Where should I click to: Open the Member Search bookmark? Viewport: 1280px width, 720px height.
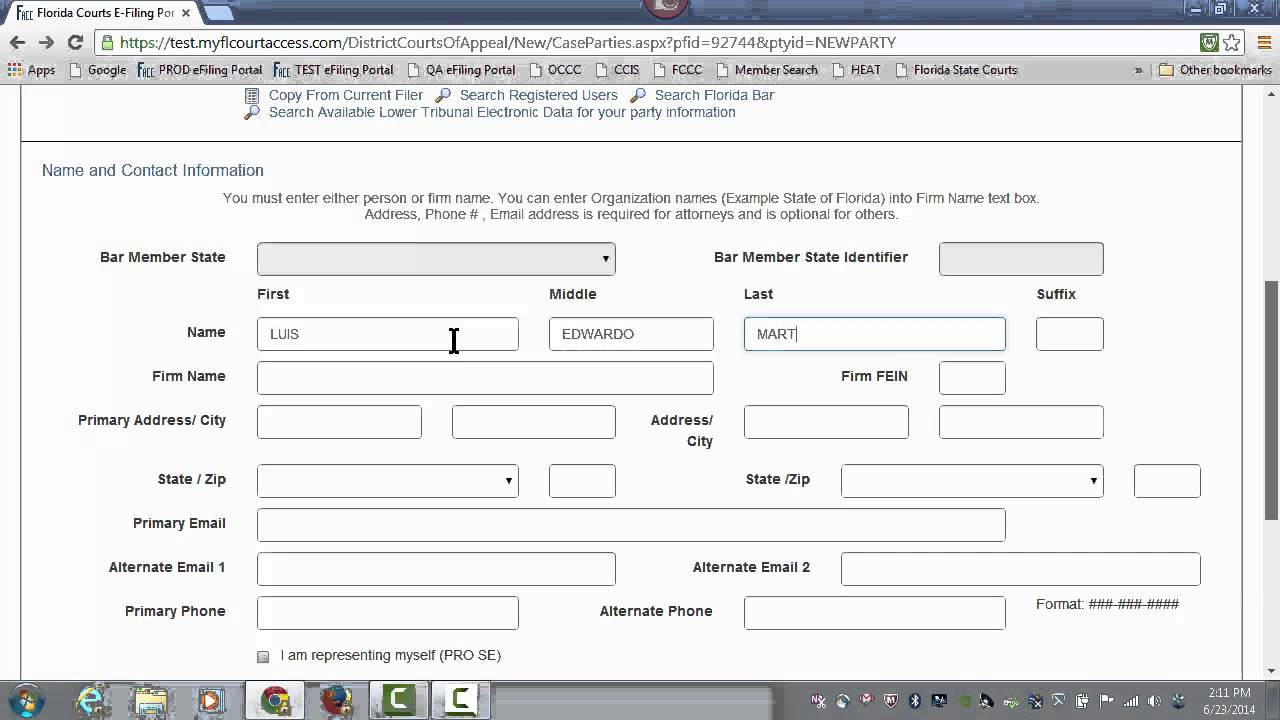[x=767, y=70]
